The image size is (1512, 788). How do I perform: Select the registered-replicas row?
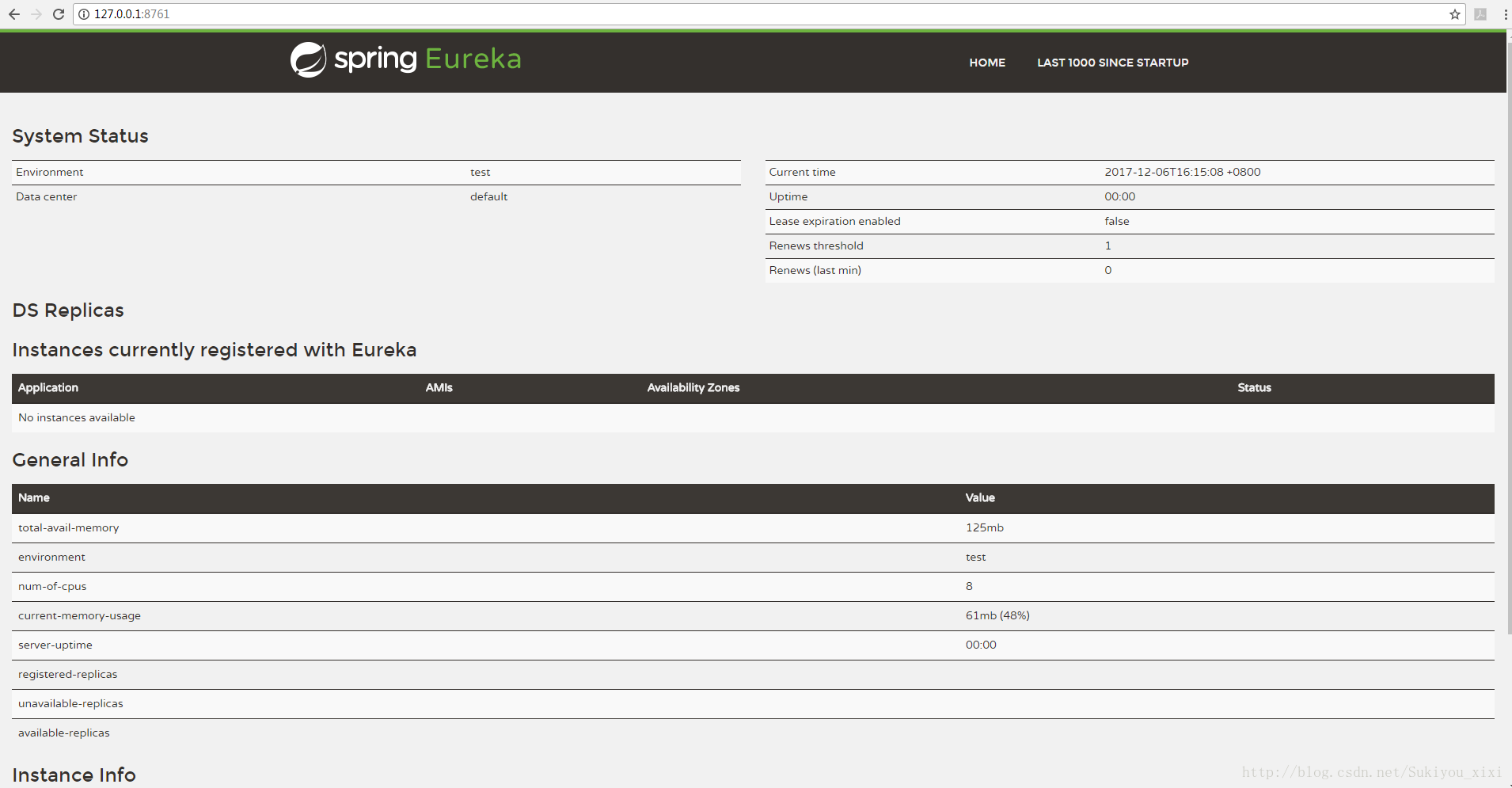(753, 675)
